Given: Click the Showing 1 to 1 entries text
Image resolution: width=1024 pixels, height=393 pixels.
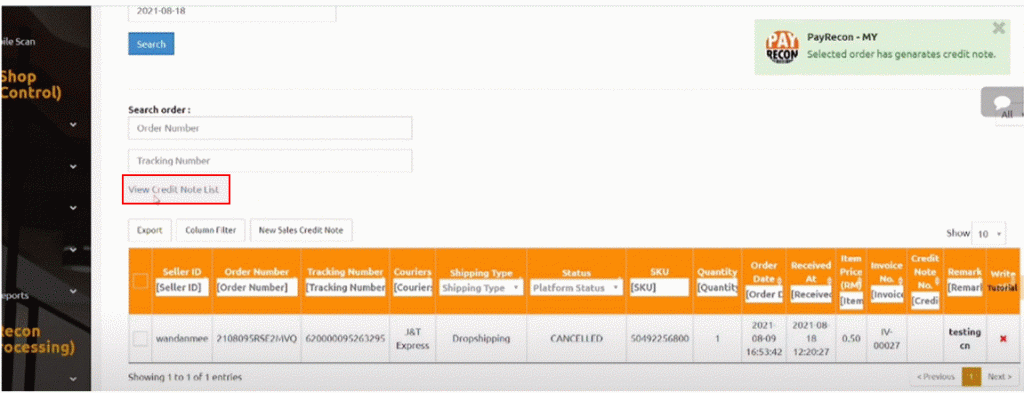Looking at the screenshot, I should tap(185, 377).
